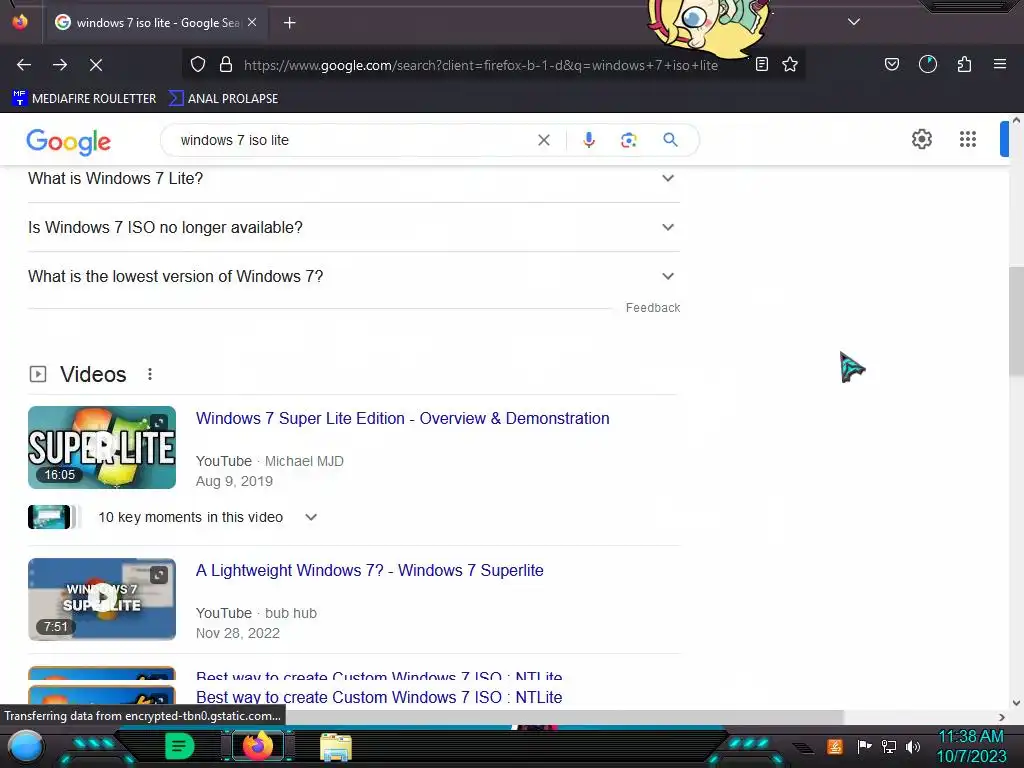List all tabs with the chevron
The image size is (1024, 768).
[854, 22]
